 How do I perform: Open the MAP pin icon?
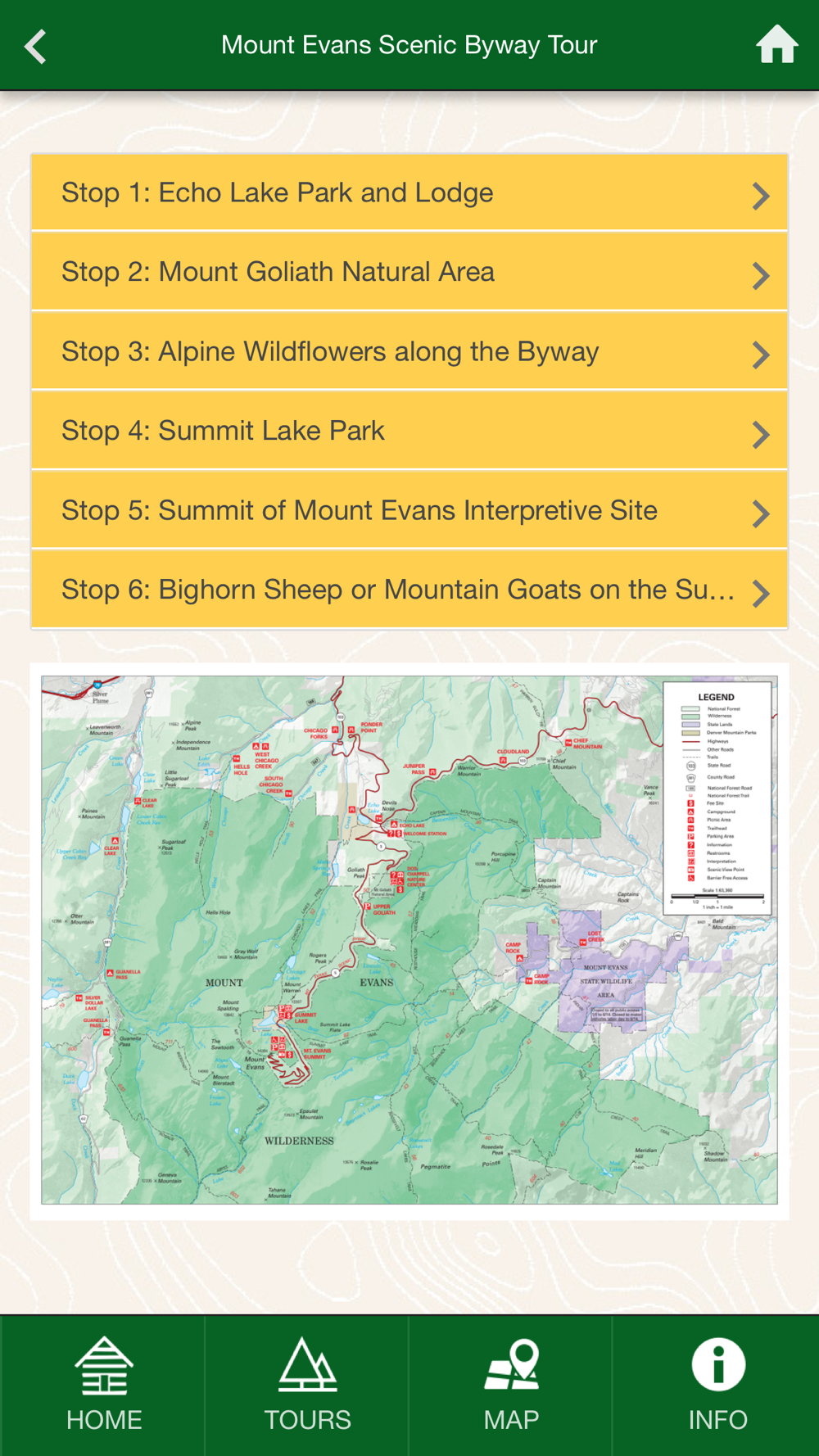pos(512,1365)
